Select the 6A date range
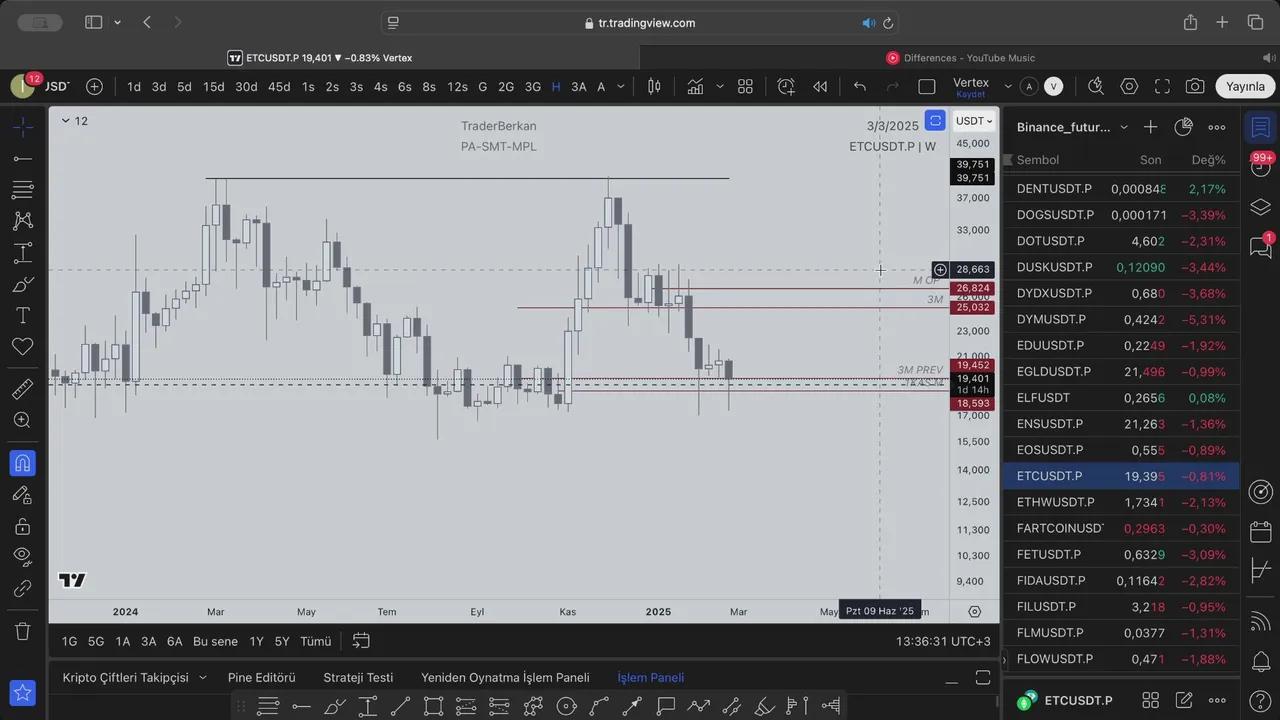 (x=174, y=641)
